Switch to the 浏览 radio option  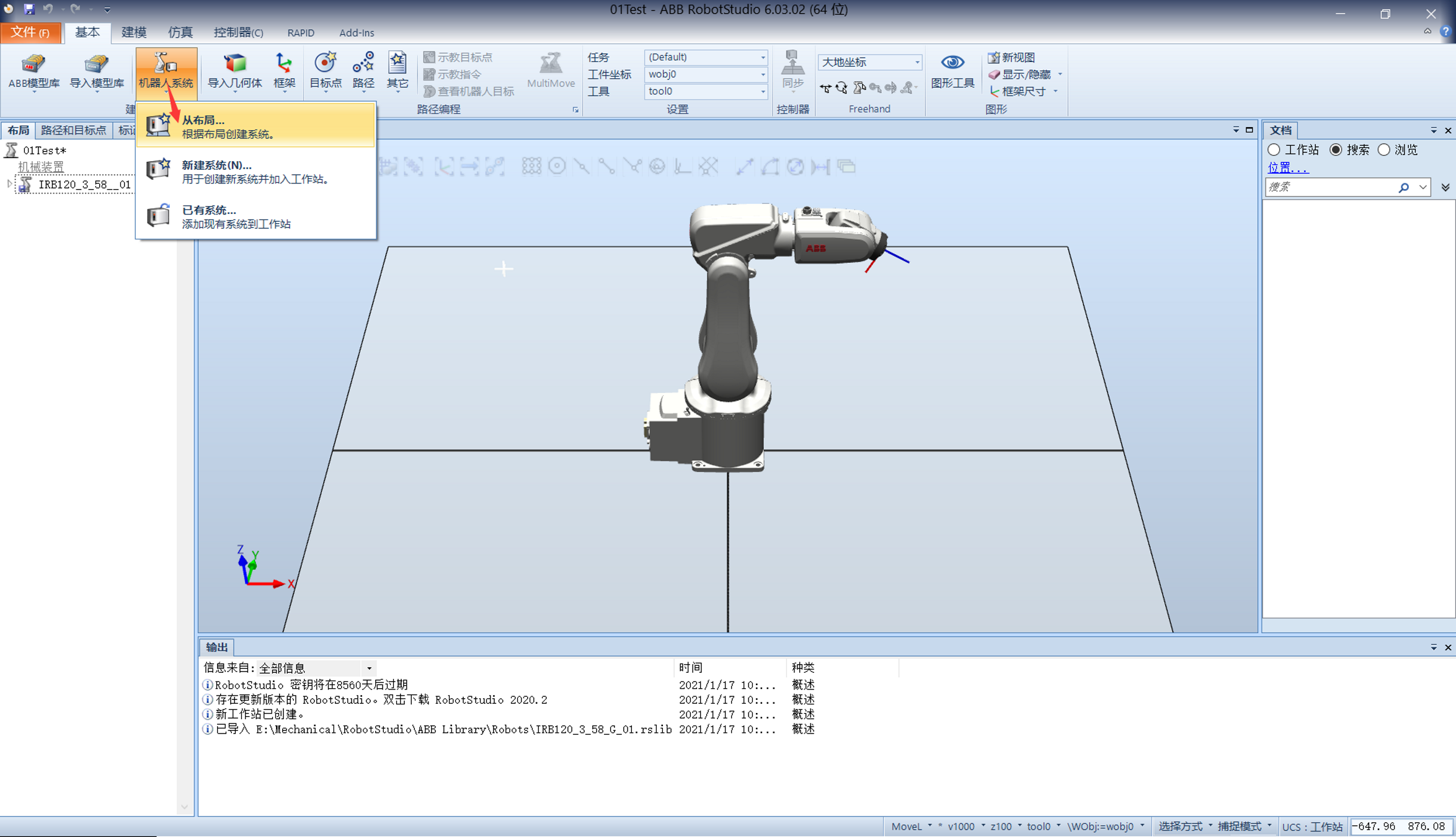pyautogui.click(x=1384, y=149)
